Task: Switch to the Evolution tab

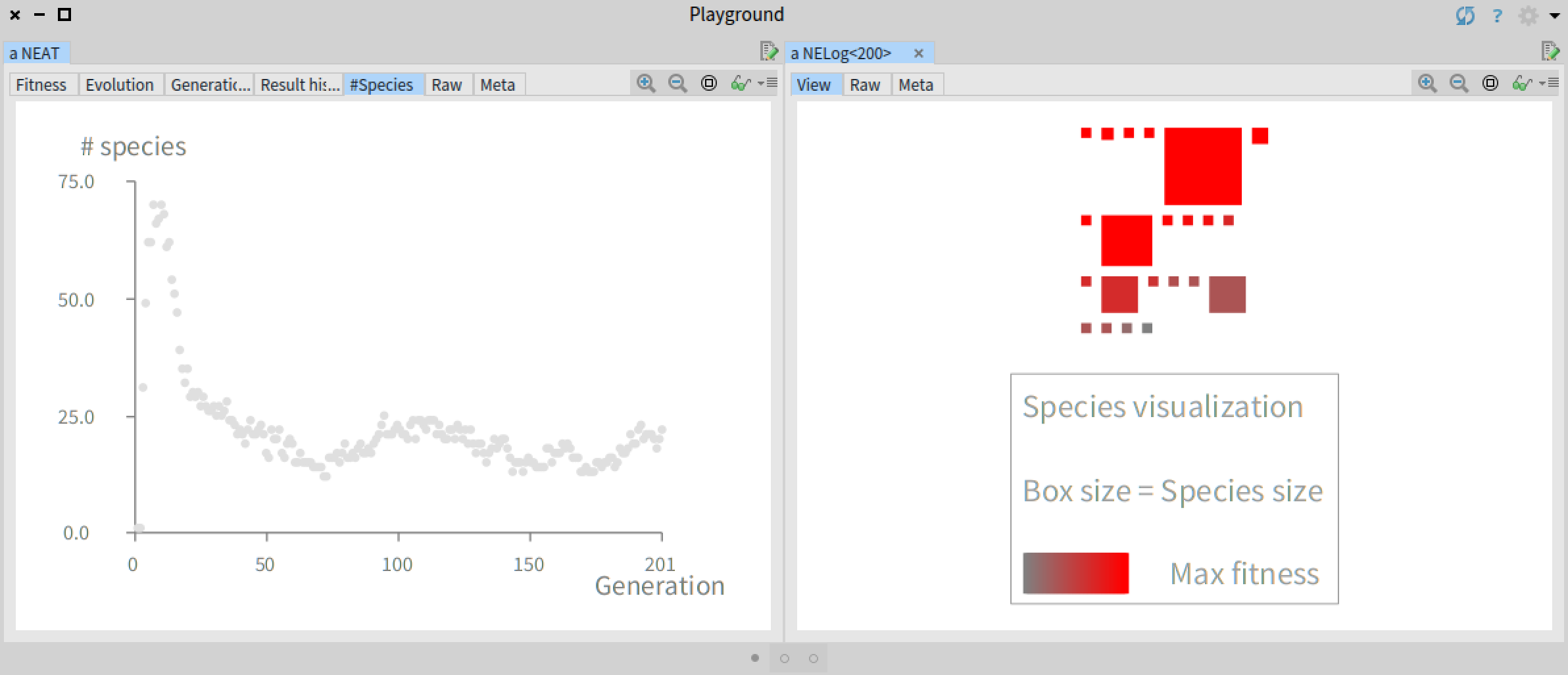Action: coord(120,85)
